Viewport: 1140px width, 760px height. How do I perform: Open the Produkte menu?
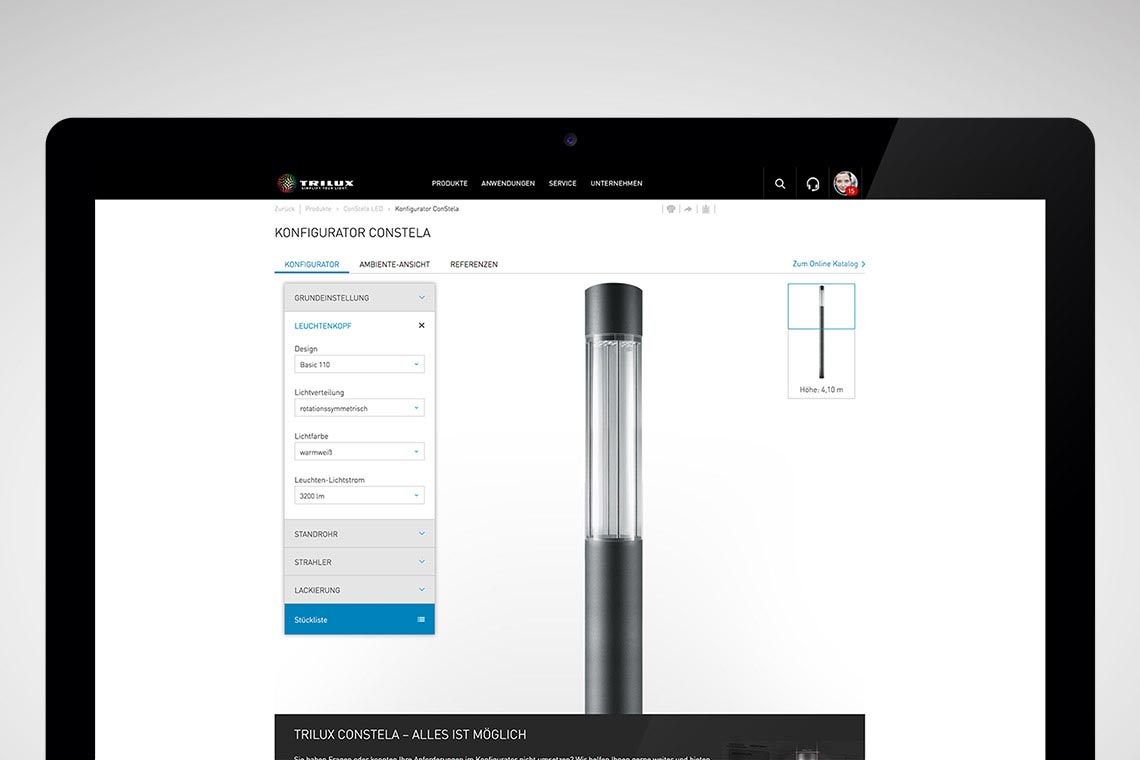[x=449, y=183]
